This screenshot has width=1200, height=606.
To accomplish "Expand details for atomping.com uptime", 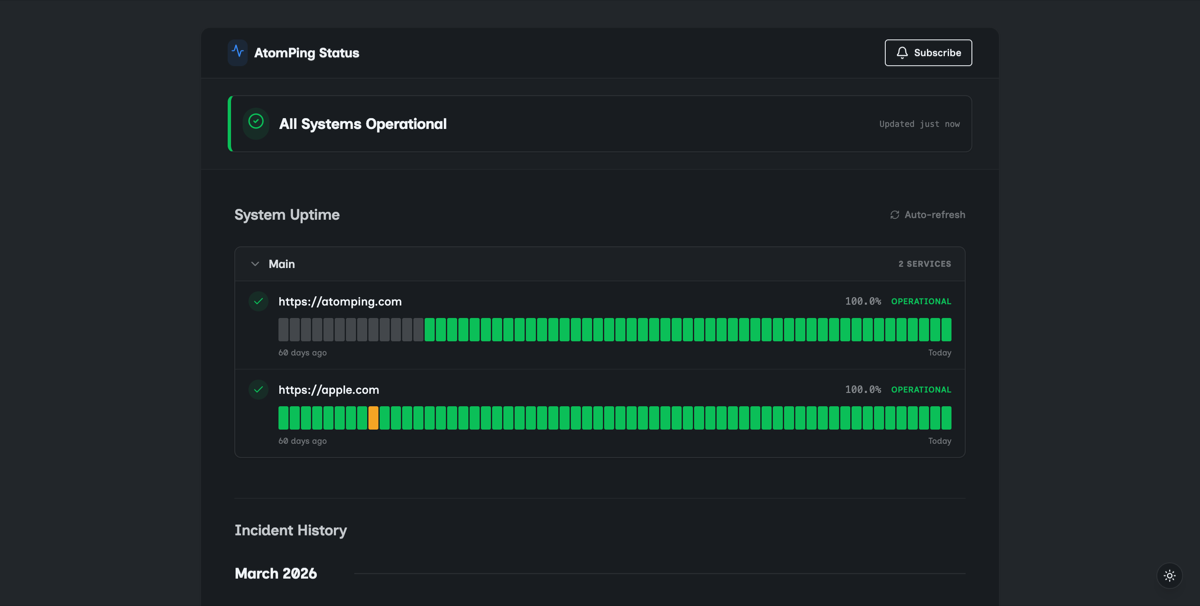I will pos(340,301).
